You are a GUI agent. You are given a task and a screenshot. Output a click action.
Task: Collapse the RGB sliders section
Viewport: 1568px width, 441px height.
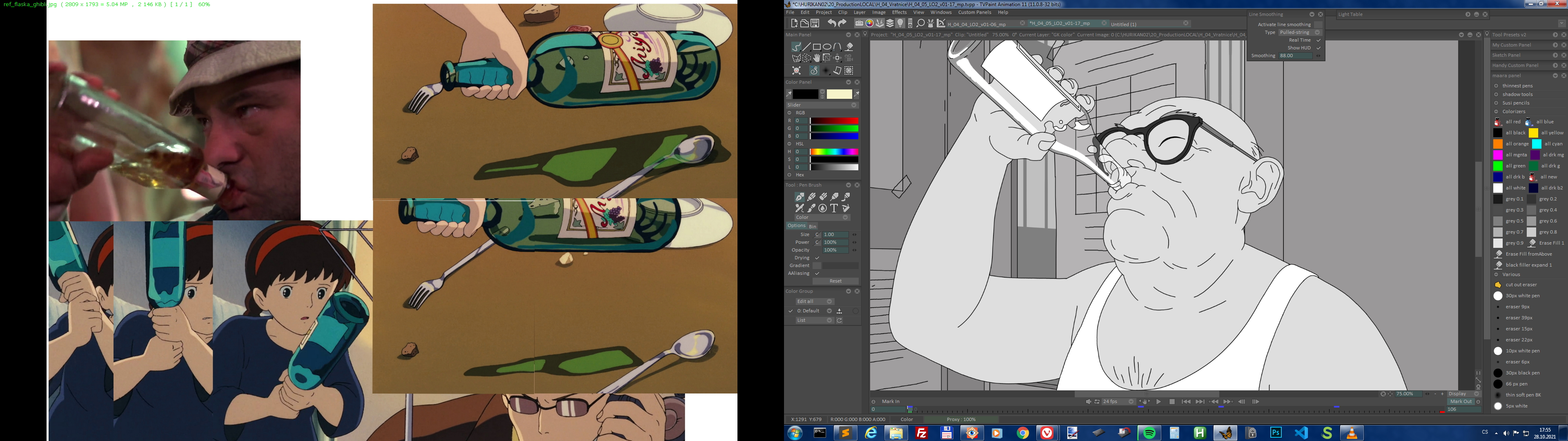click(x=789, y=113)
